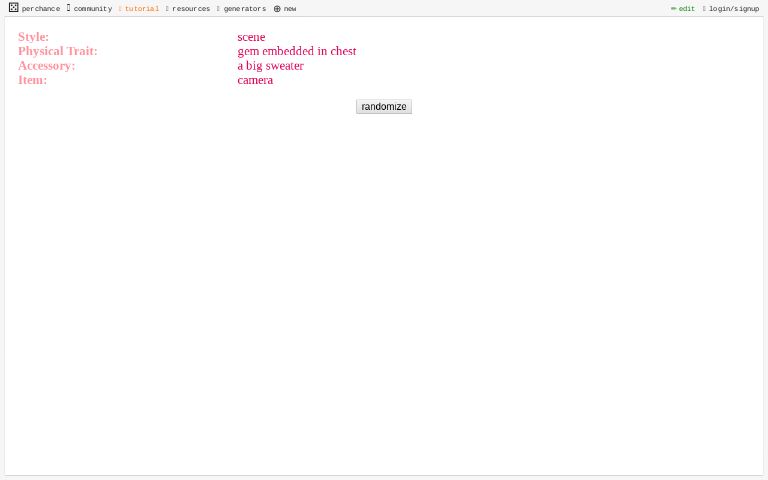The image size is (768, 480).
Task: Go to the resources page
Action: [191, 9]
